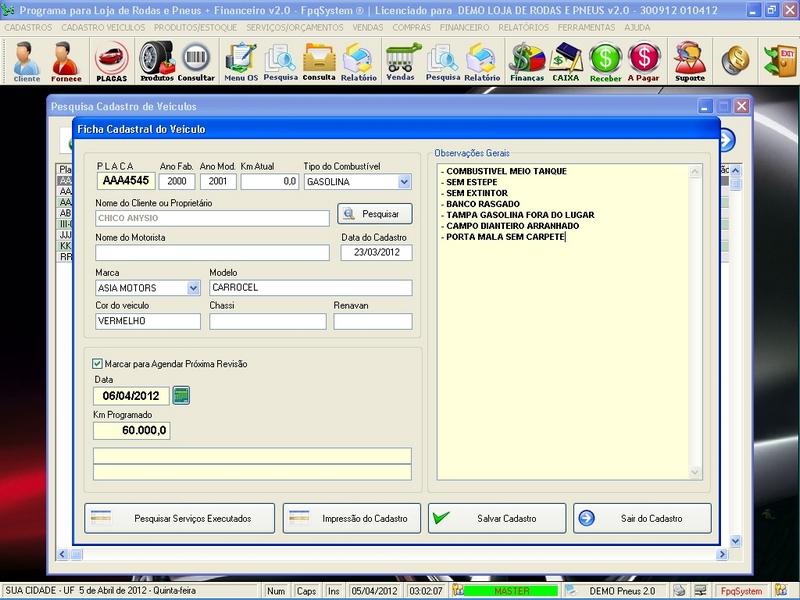The image size is (800, 600).
Task: Select the Produtos tire icon
Action: 156,61
